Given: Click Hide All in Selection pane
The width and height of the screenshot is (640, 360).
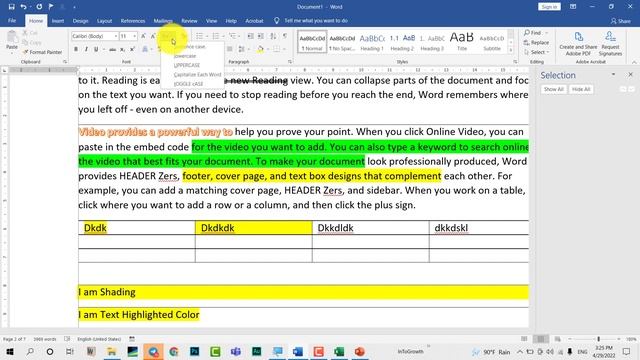Looking at the screenshot, I should 581,89.
